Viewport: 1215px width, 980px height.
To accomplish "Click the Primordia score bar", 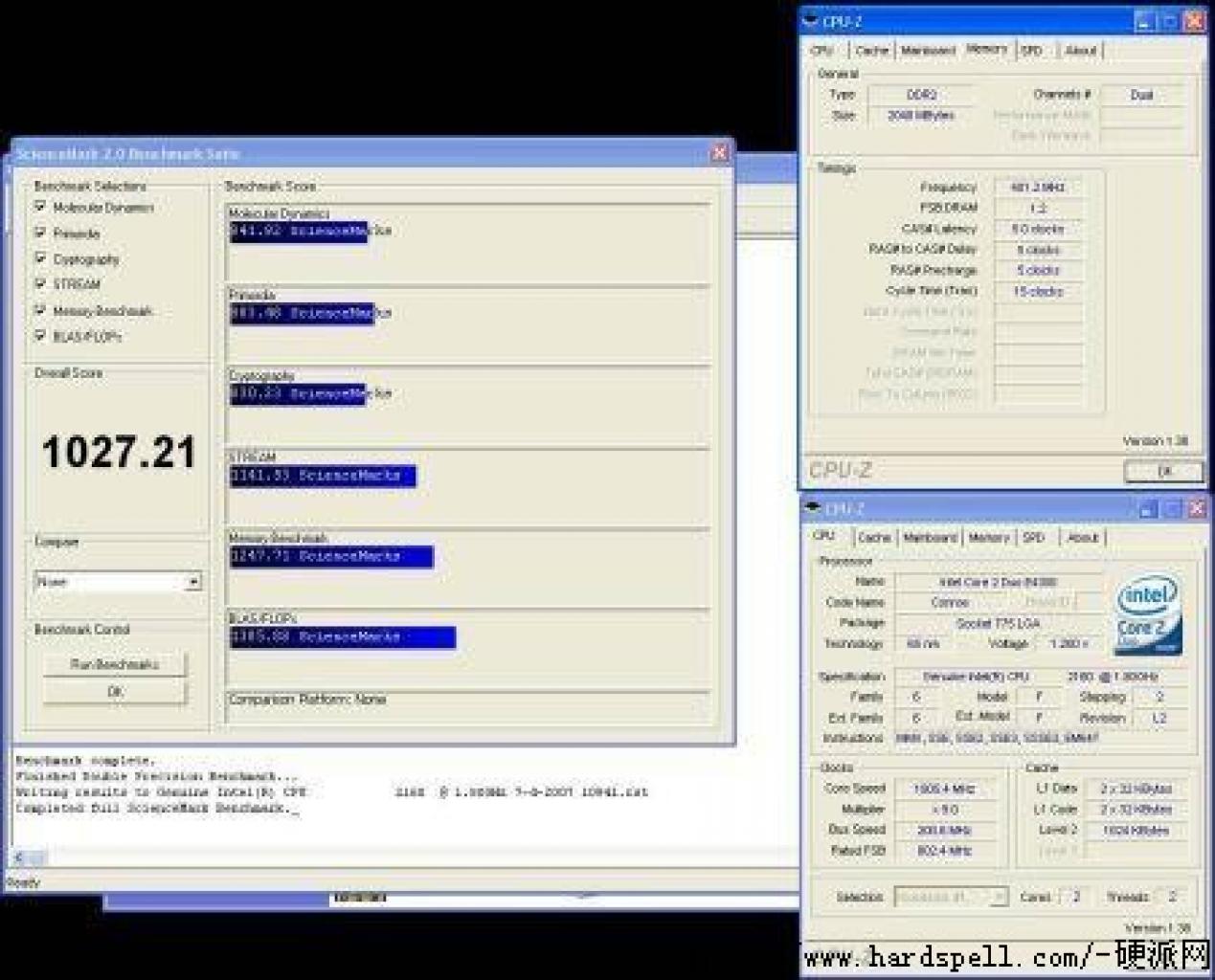I will point(302,313).
